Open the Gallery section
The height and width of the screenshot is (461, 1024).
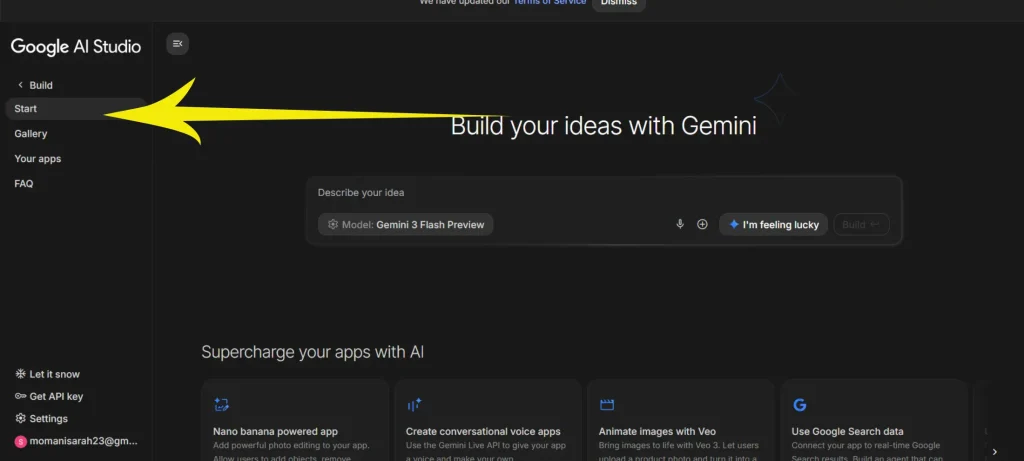point(31,134)
